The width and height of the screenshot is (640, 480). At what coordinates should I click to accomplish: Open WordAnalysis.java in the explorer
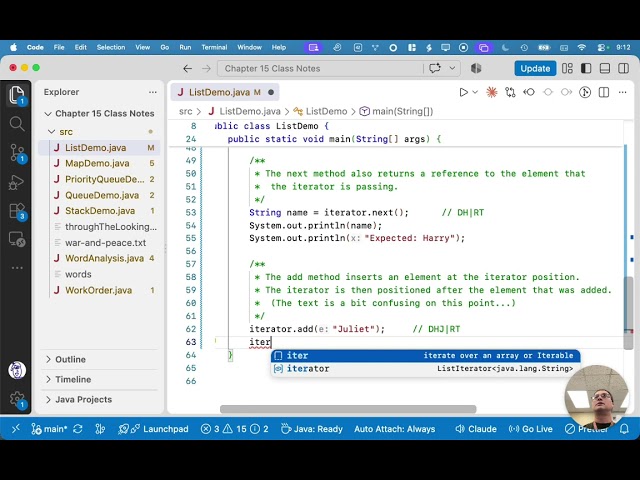99,258
